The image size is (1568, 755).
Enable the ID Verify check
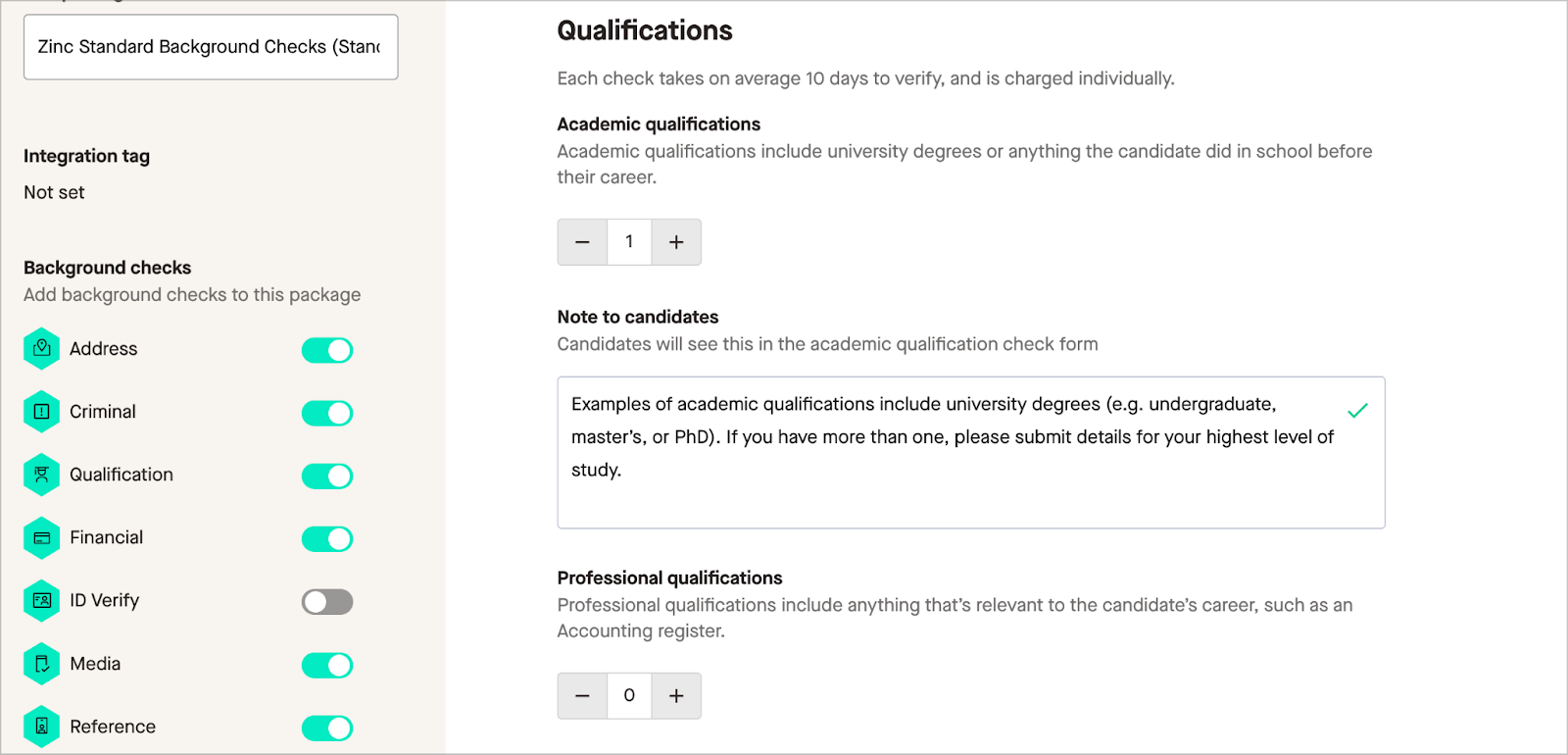[326, 601]
